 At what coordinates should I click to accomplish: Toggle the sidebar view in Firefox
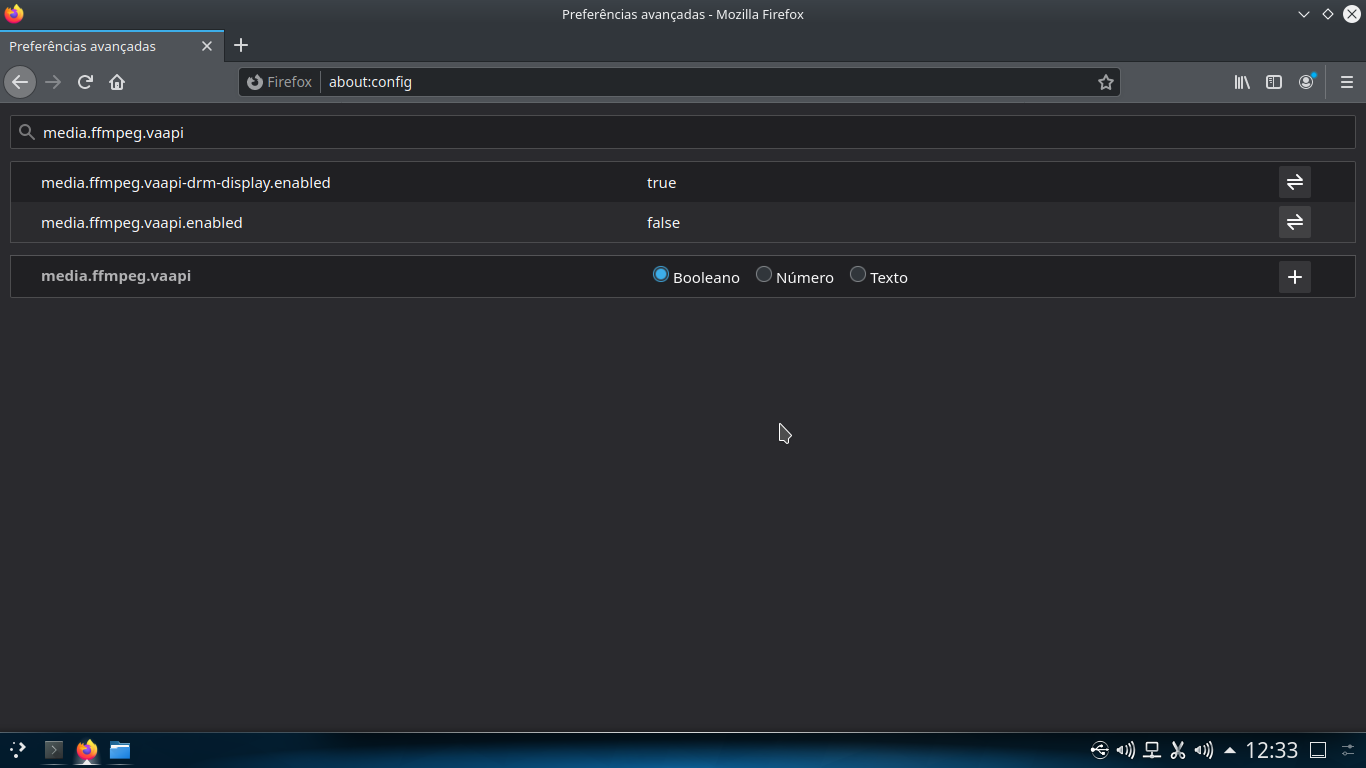pos(1274,82)
